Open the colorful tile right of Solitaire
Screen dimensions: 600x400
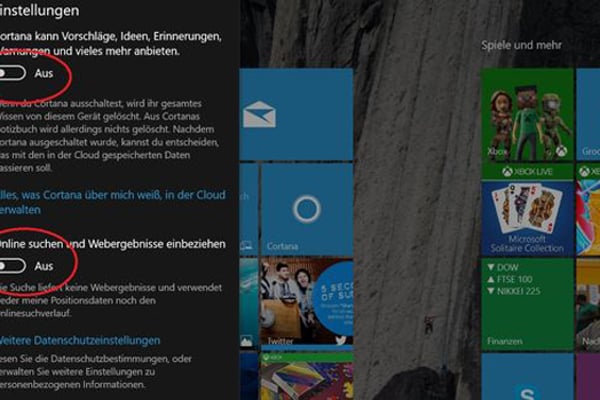(589, 216)
